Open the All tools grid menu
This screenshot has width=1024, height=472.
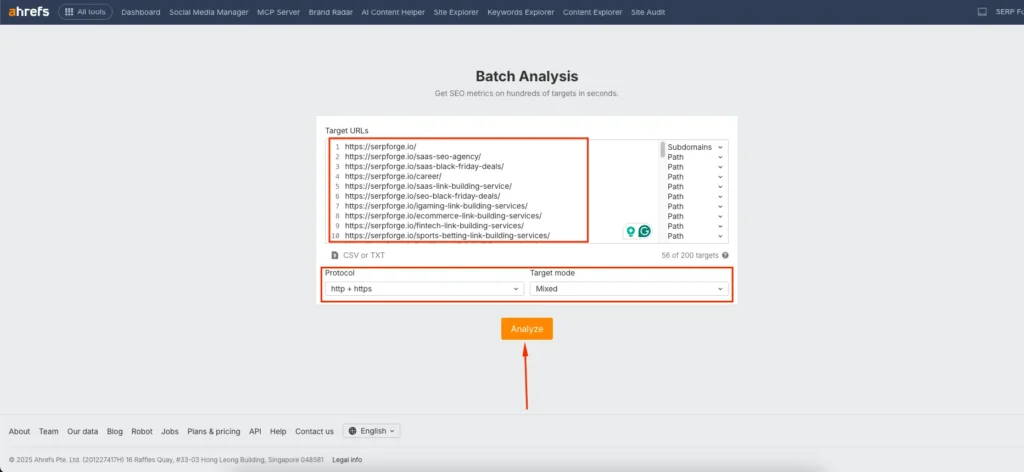[86, 12]
